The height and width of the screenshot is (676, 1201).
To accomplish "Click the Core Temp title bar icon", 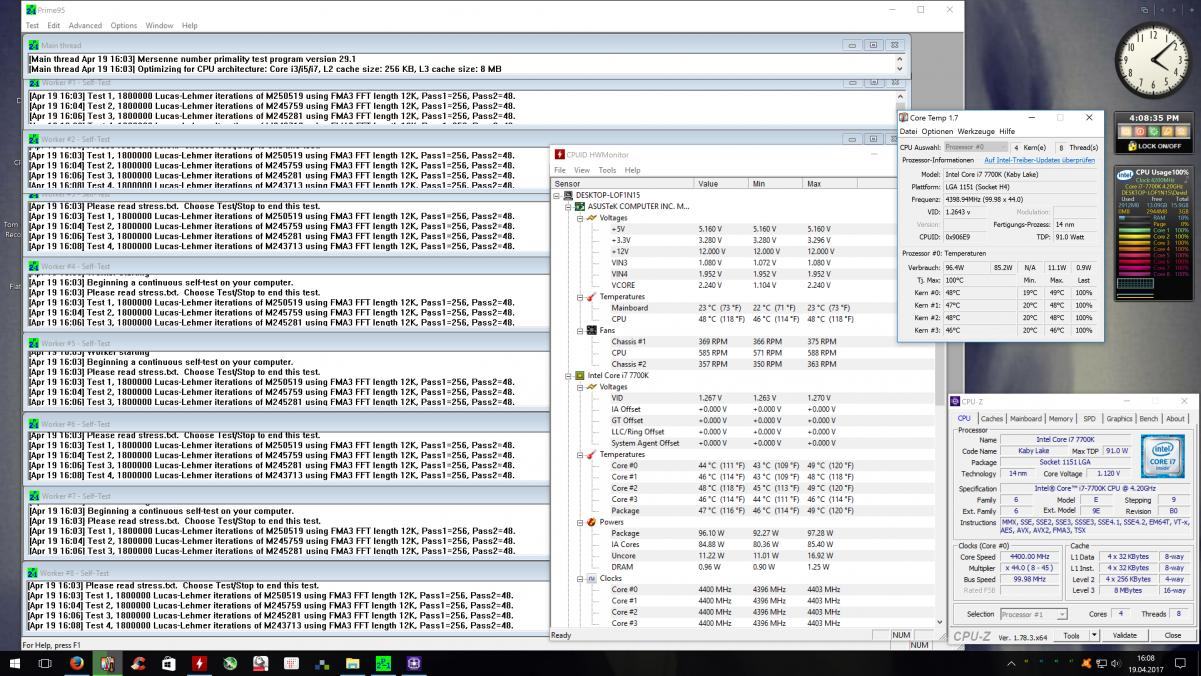I will pos(904,118).
